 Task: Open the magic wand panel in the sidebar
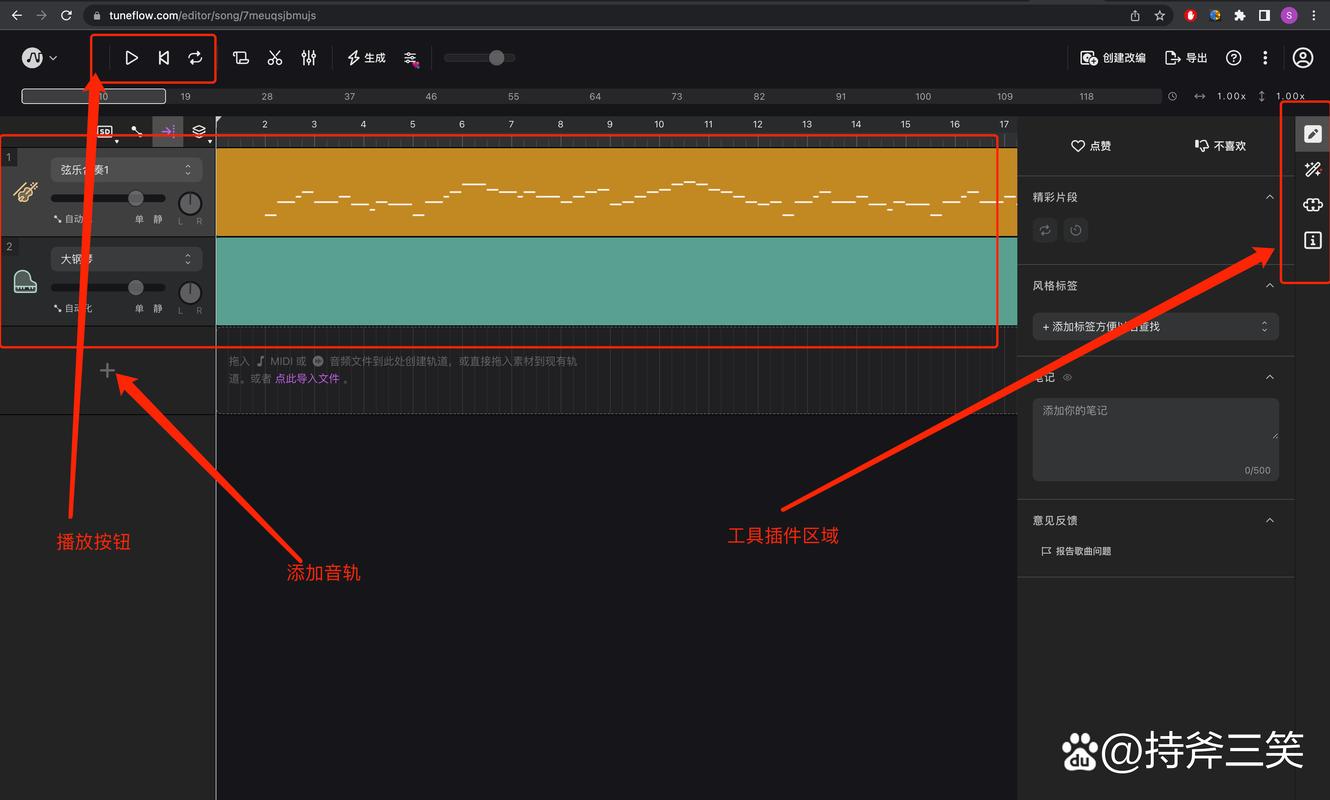(1313, 170)
